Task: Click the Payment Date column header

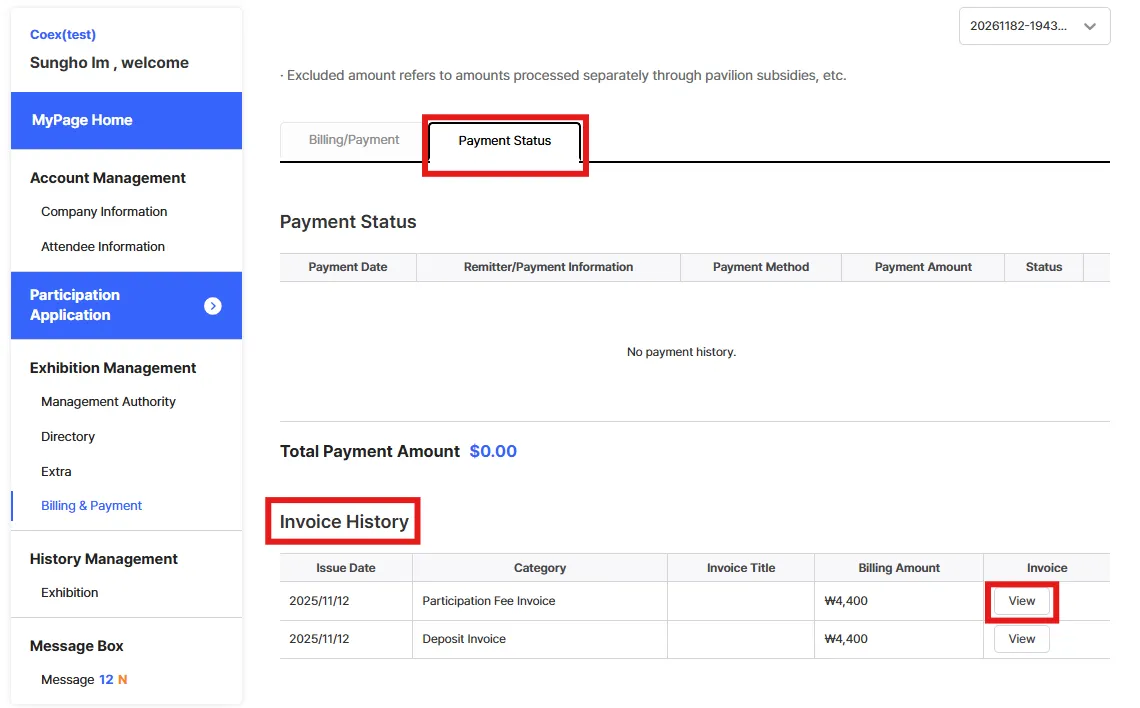Action: 347,267
